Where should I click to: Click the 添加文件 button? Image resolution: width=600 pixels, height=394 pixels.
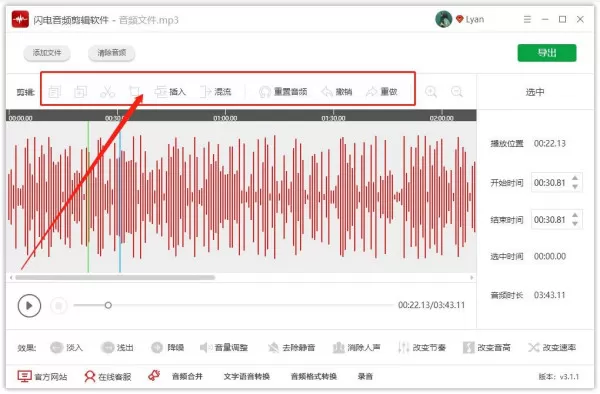pos(47,53)
